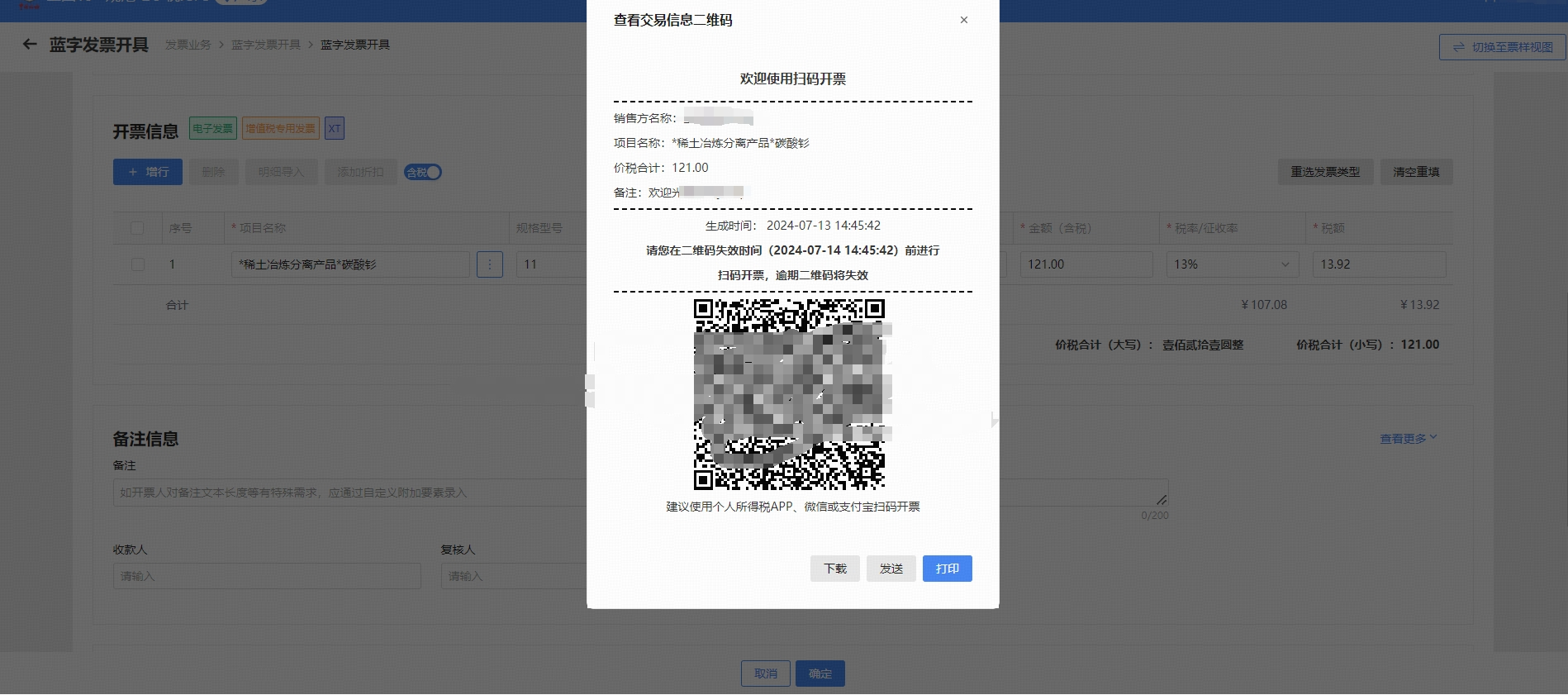Viewport: 1568px width, 695px height.
Task: Click the back arrow beside 蓝字发票开具
Action: 30,45
